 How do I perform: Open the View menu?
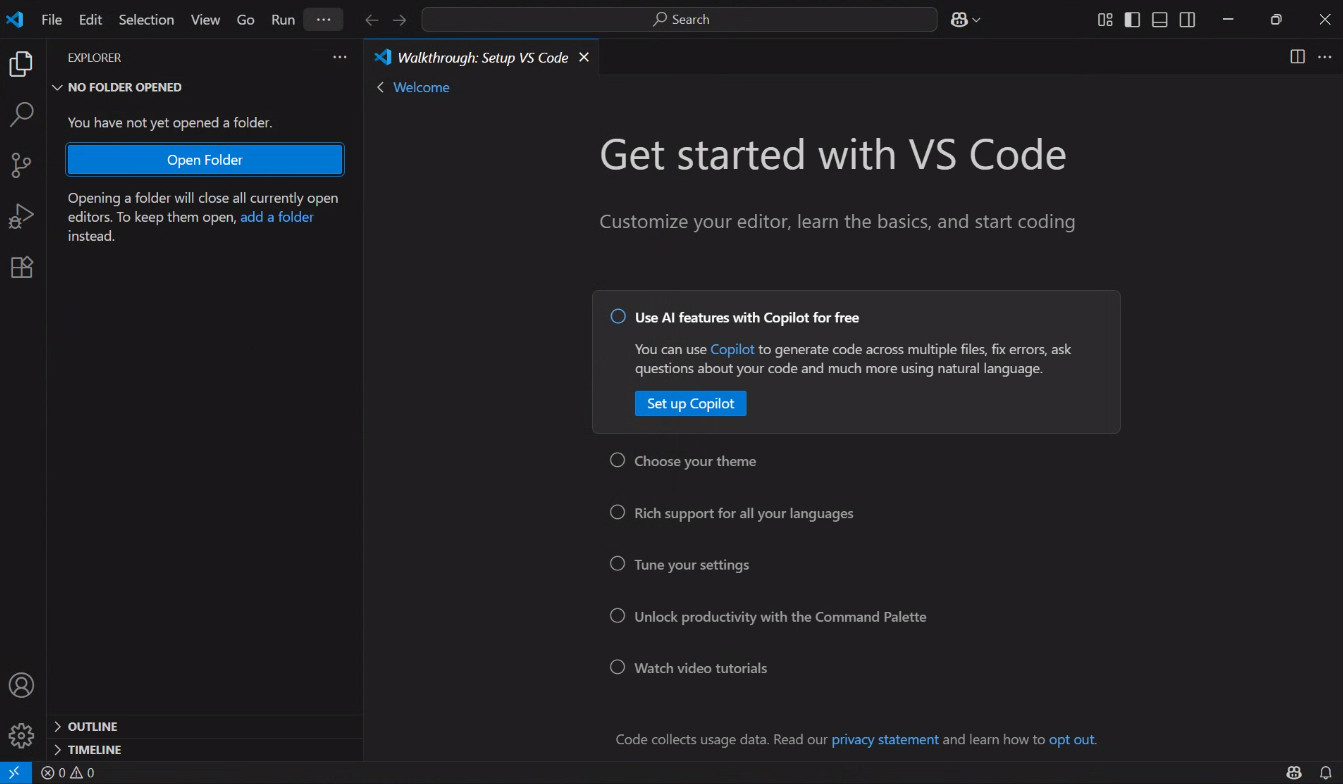point(205,19)
